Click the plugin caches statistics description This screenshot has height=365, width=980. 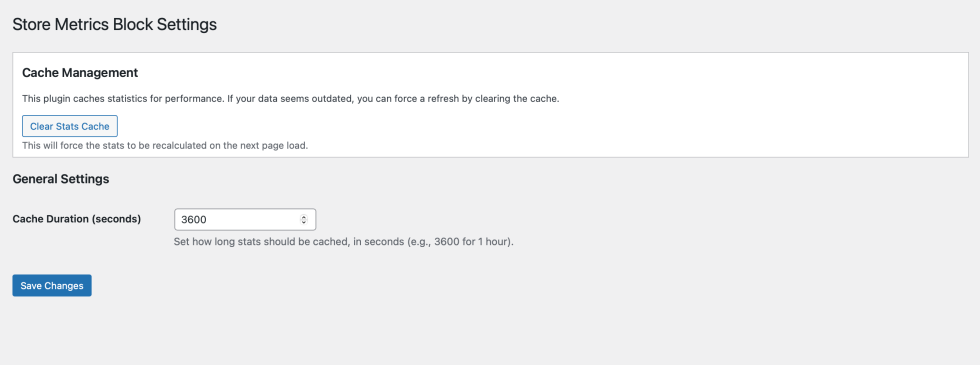[290, 99]
